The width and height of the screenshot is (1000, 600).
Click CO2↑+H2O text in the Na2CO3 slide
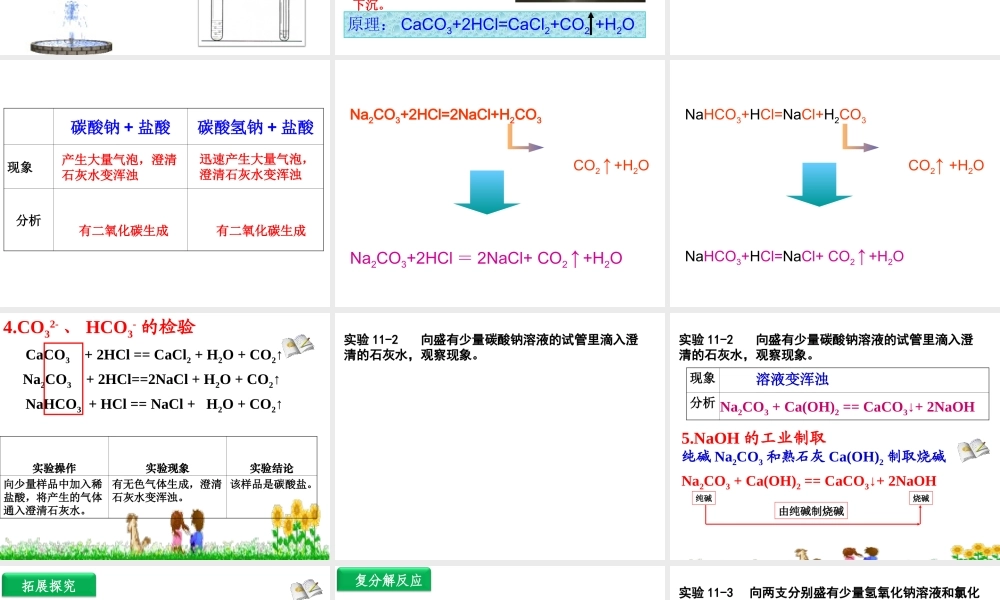point(611,166)
